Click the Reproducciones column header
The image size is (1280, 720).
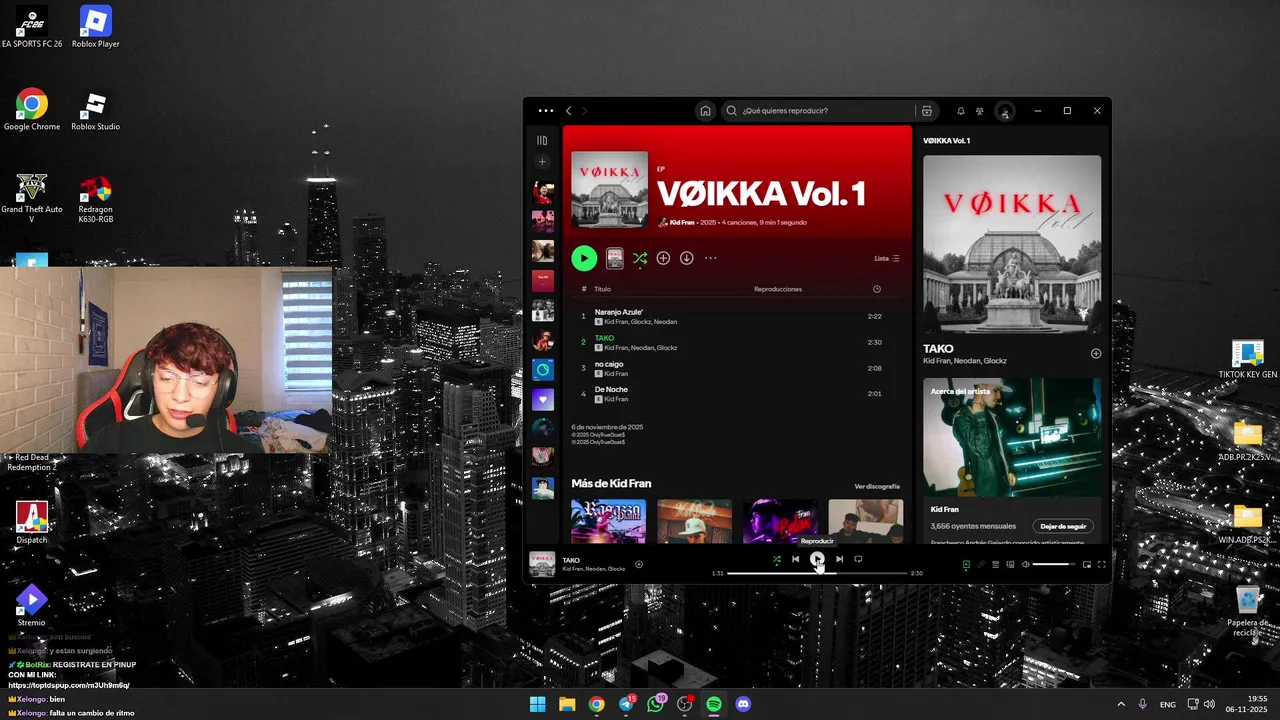pos(778,289)
